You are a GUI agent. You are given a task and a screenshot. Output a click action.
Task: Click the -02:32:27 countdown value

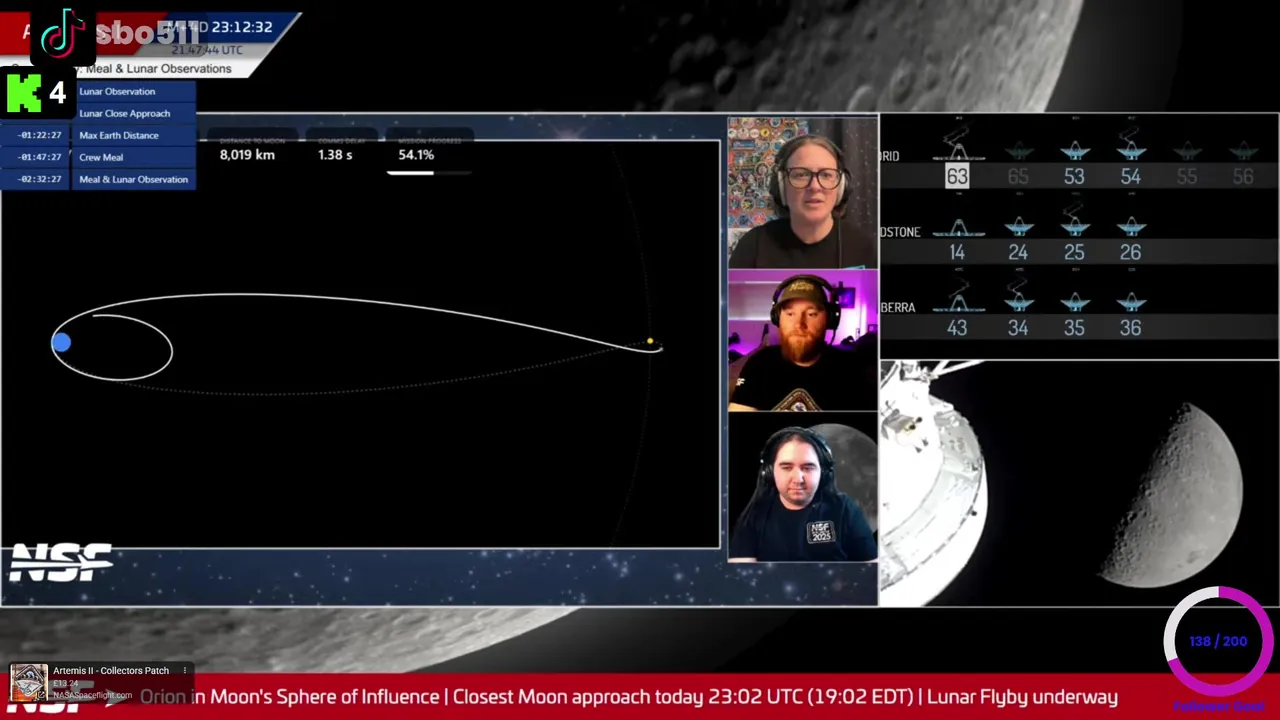click(39, 179)
